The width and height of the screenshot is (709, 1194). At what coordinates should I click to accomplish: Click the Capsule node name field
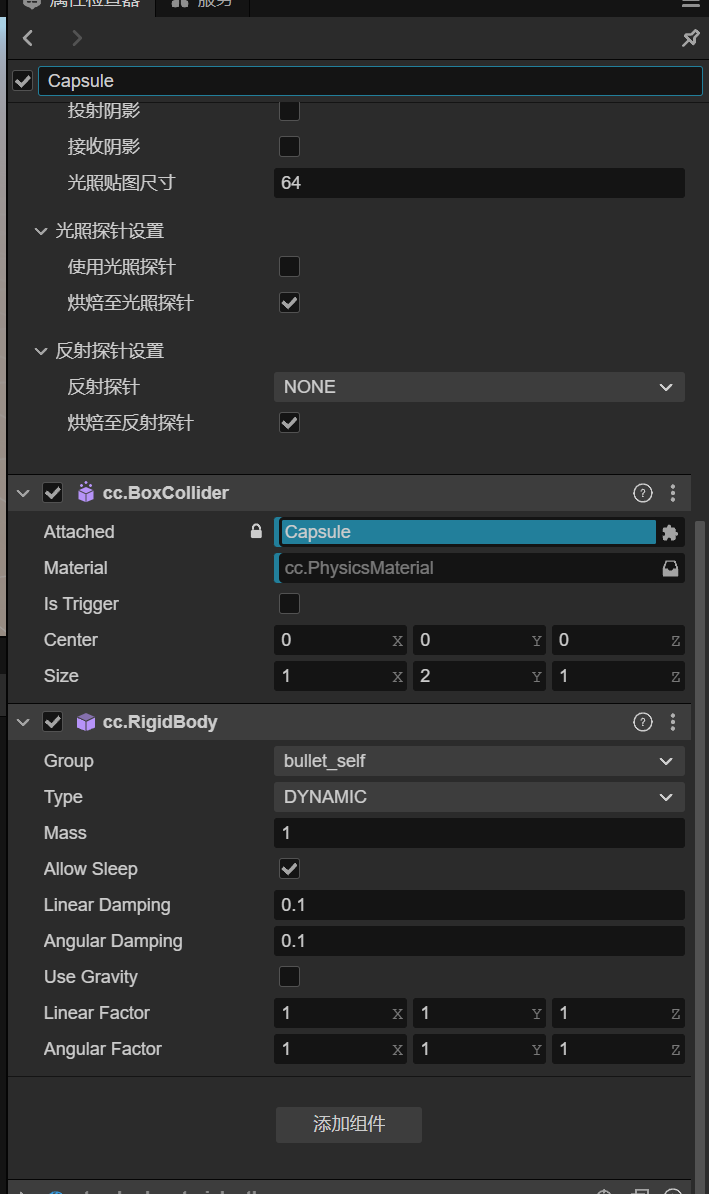point(370,81)
